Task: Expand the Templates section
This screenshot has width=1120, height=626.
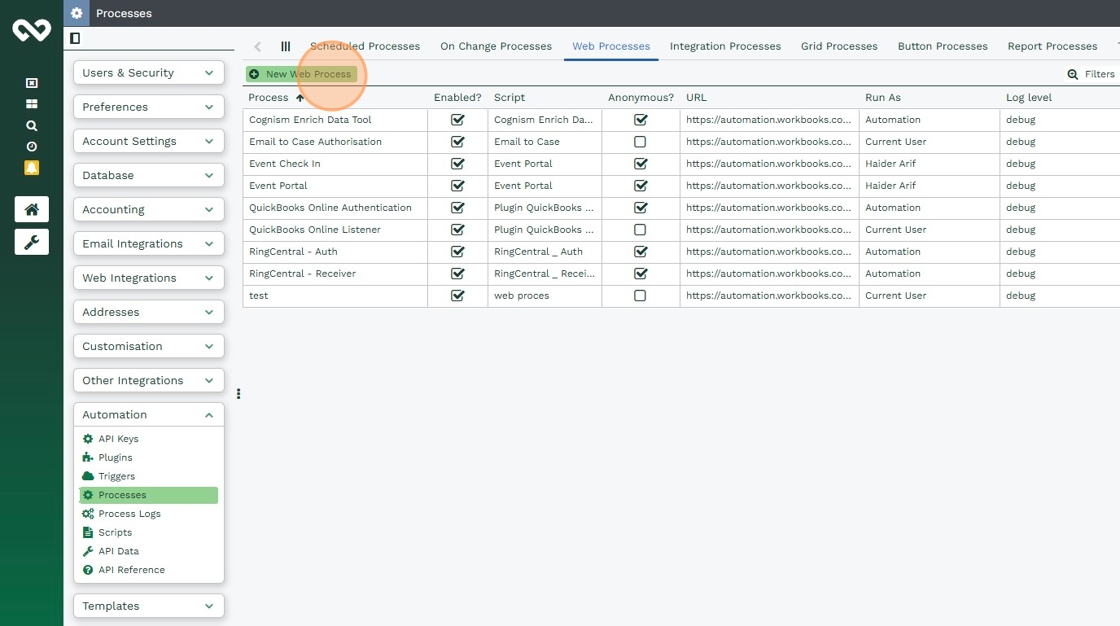Action: (x=148, y=606)
